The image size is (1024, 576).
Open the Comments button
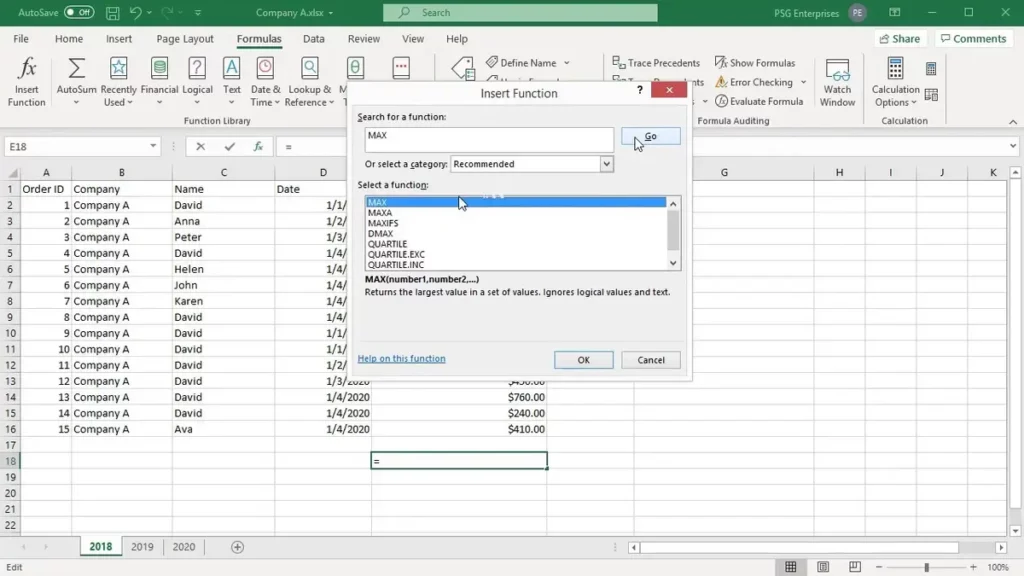click(x=973, y=39)
